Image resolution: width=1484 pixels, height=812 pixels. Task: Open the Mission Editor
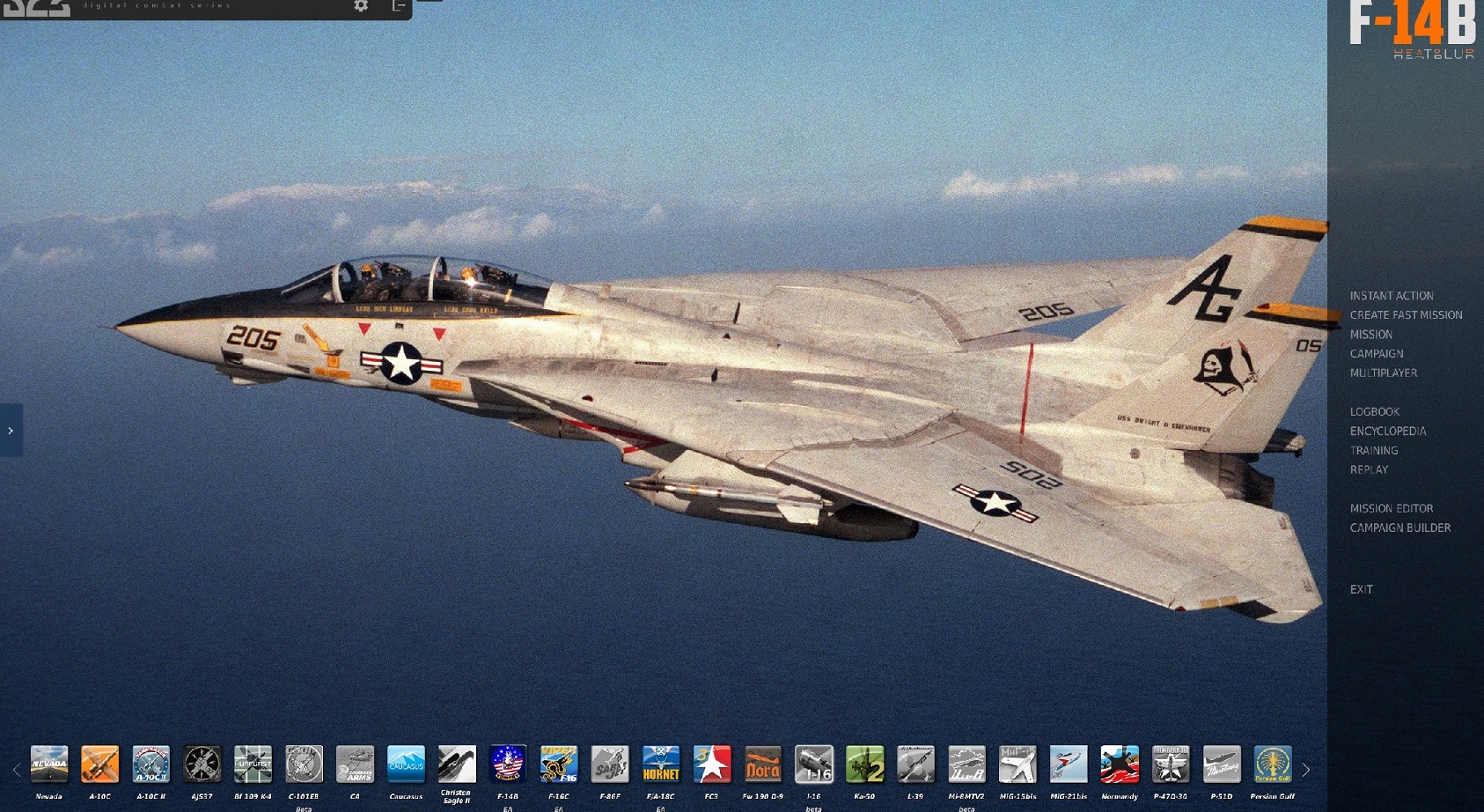pyautogui.click(x=1391, y=509)
